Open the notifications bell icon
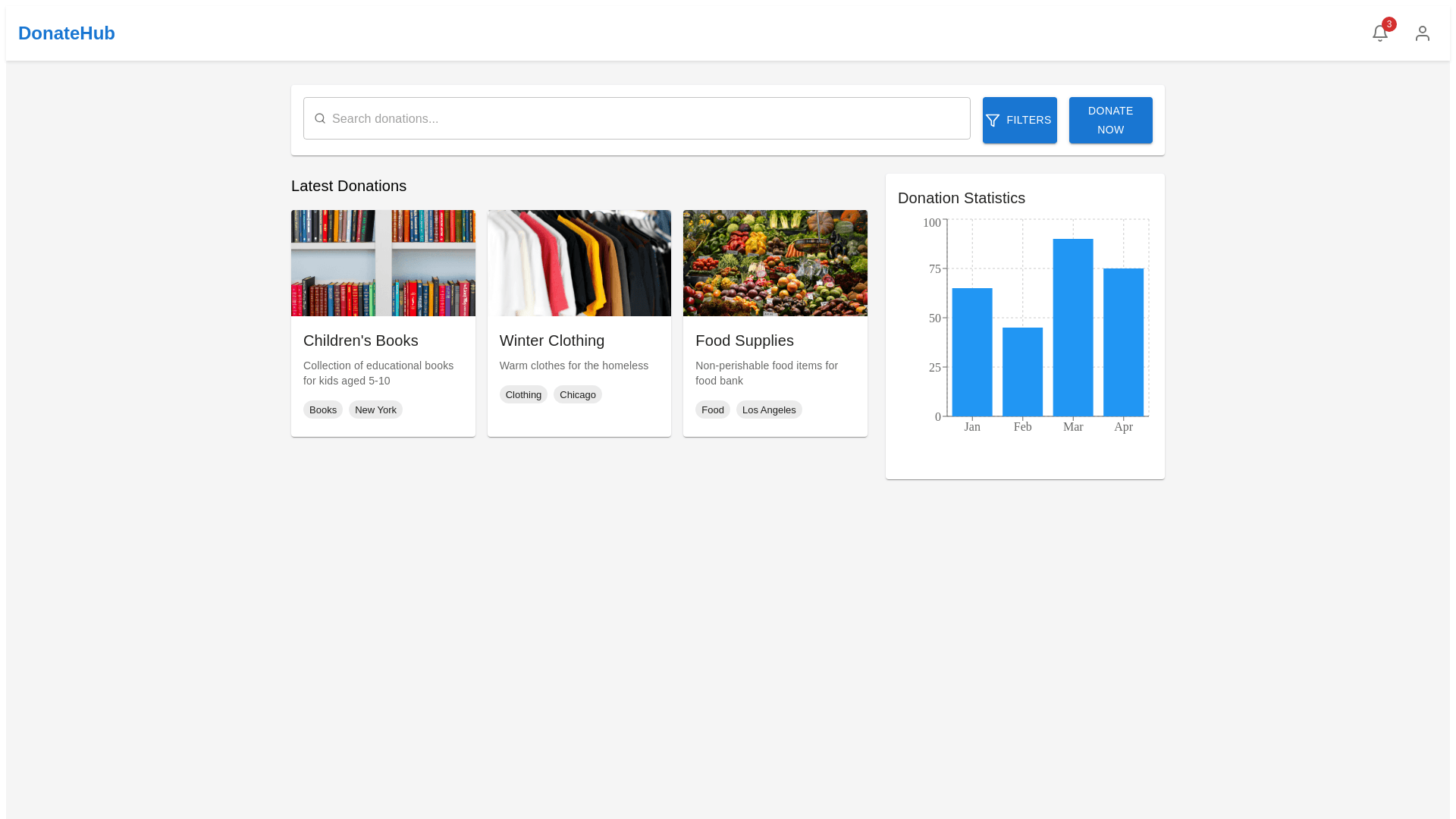This screenshot has width=1456, height=819. (1379, 33)
